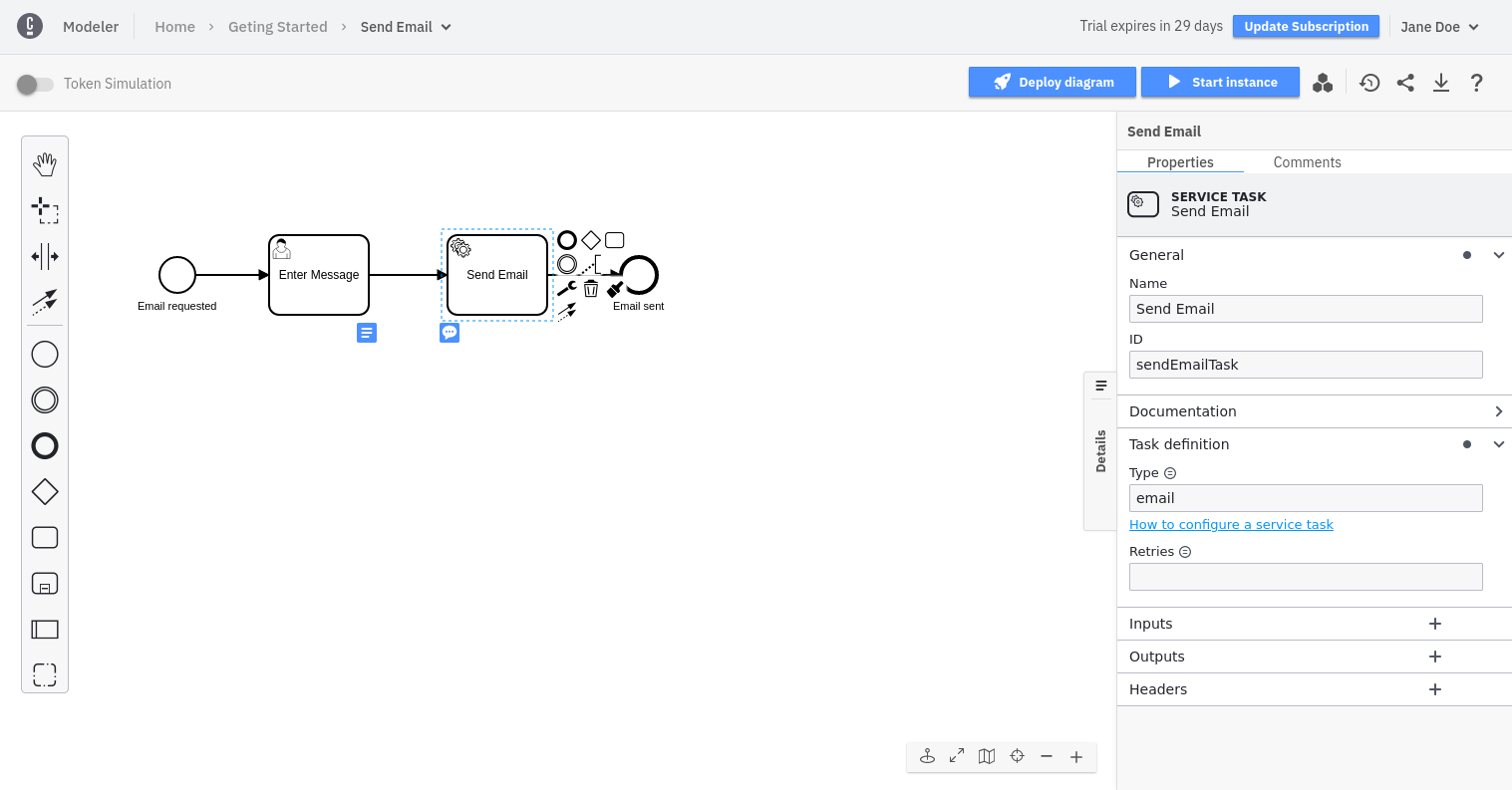Append intermediate event from context pad
Screen dimensions: 1512x790
point(567,264)
